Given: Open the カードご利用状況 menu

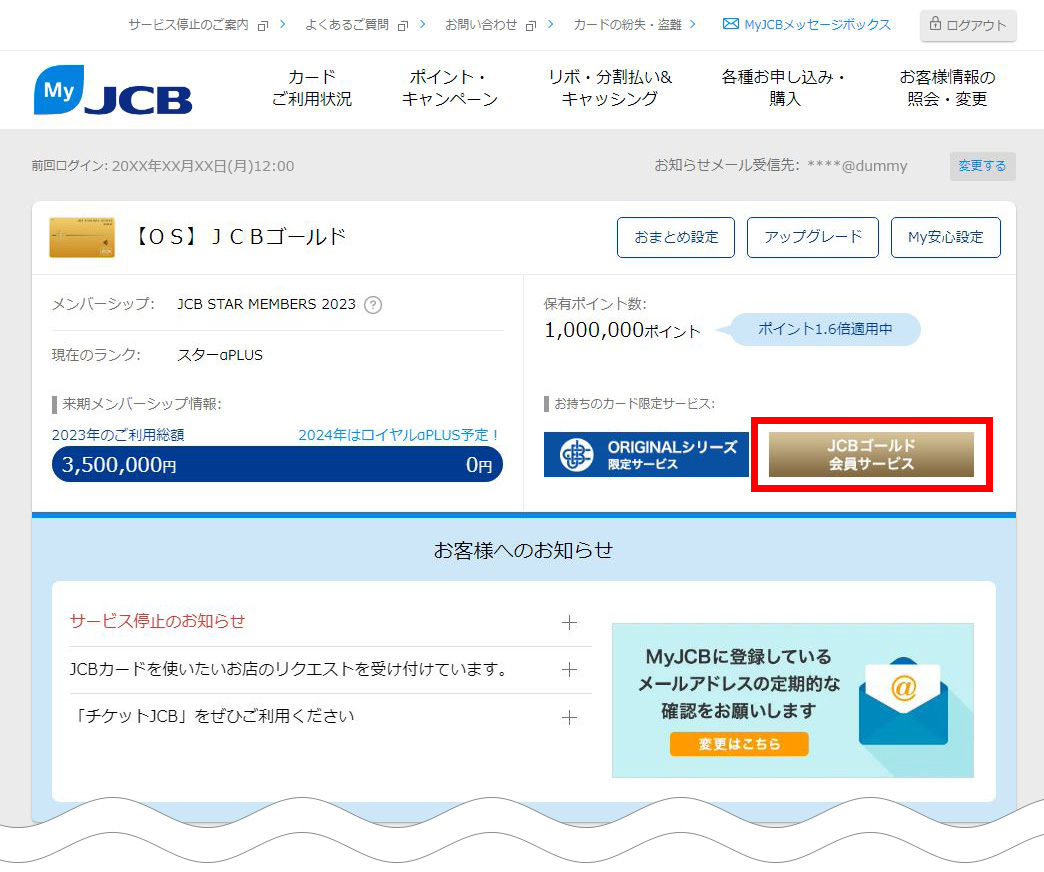Looking at the screenshot, I should point(312,88).
